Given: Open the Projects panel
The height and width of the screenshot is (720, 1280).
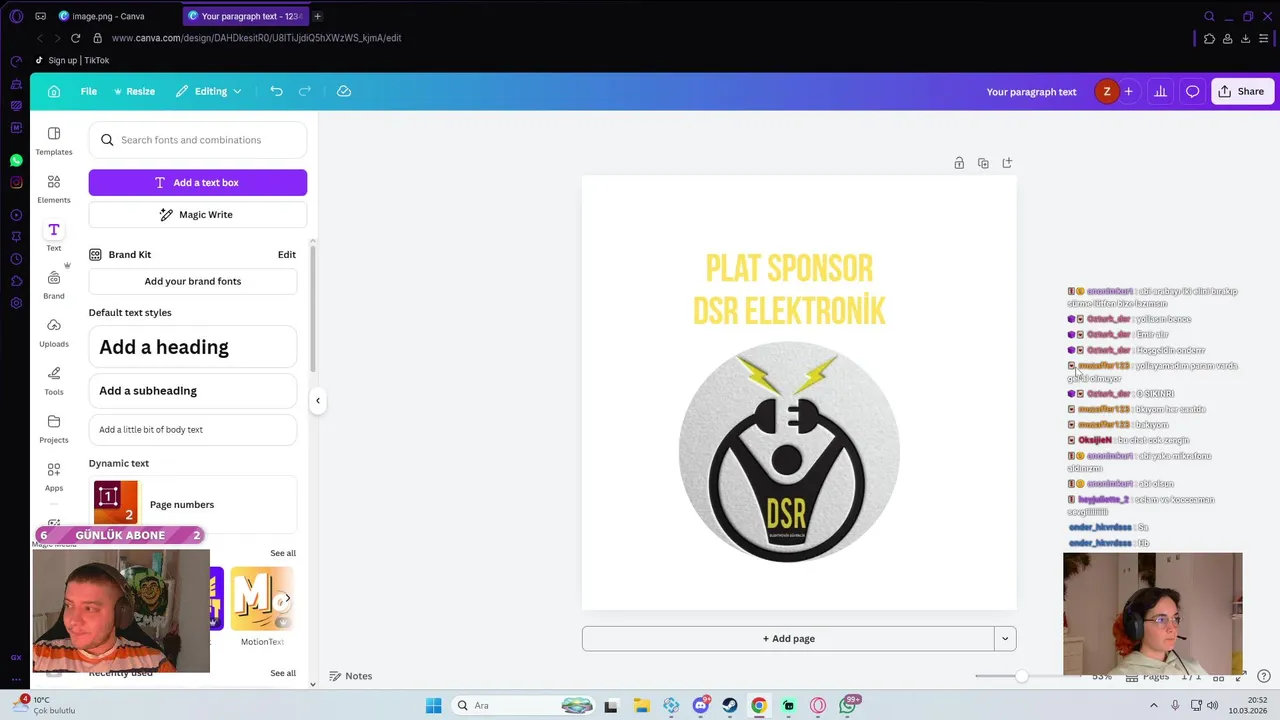Looking at the screenshot, I should pyautogui.click(x=54, y=428).
